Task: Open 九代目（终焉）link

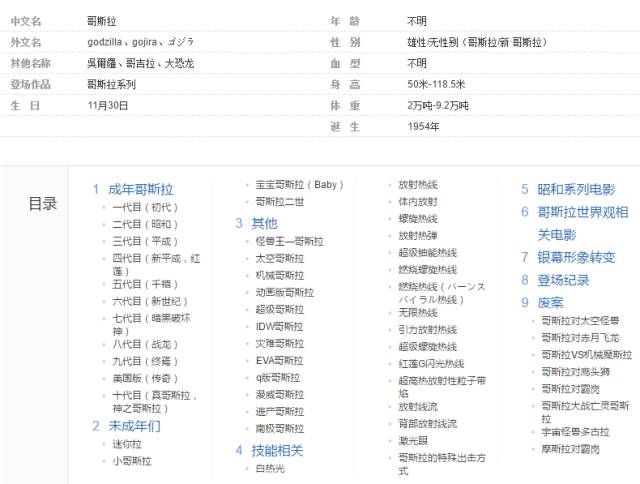Action: pos(145,362)
